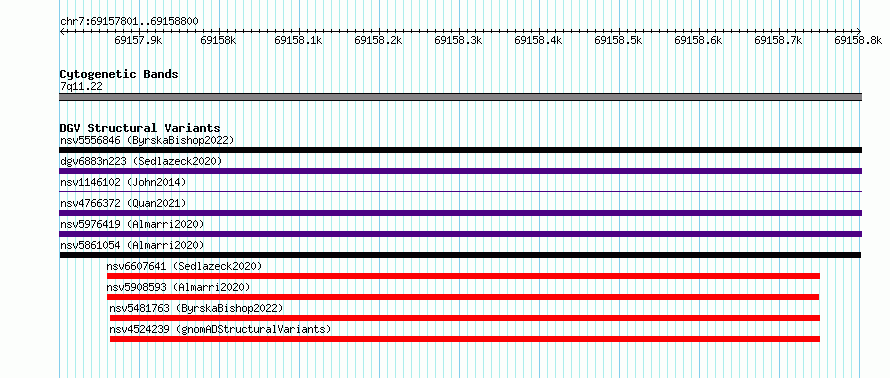Image resolution: width=890 pixels, height=378 pixels.
Task: Select the black bar under nsv5861054
Action: point(460,255)
